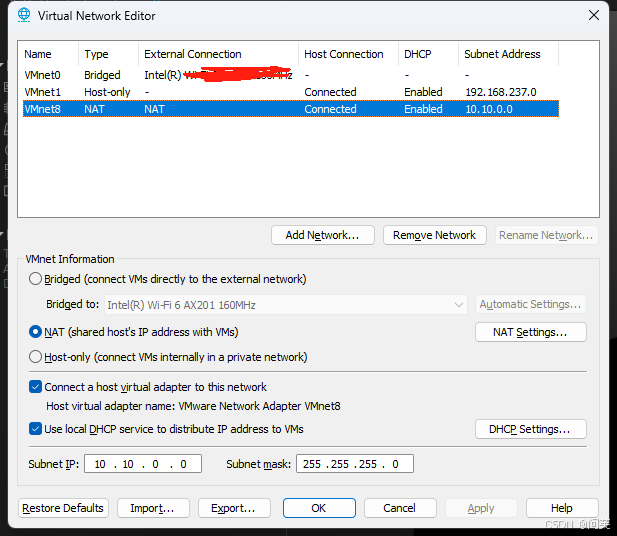
Task: Click Restore Defaults button
Action: 63,508
